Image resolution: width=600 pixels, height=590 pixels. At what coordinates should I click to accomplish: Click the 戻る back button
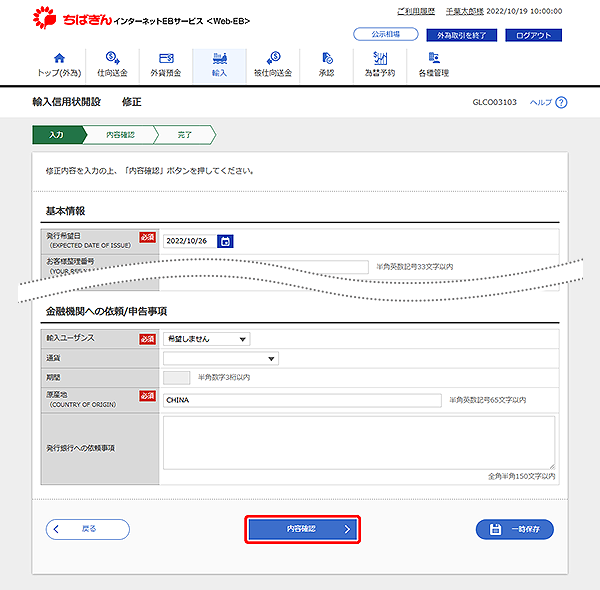(88, 529)
